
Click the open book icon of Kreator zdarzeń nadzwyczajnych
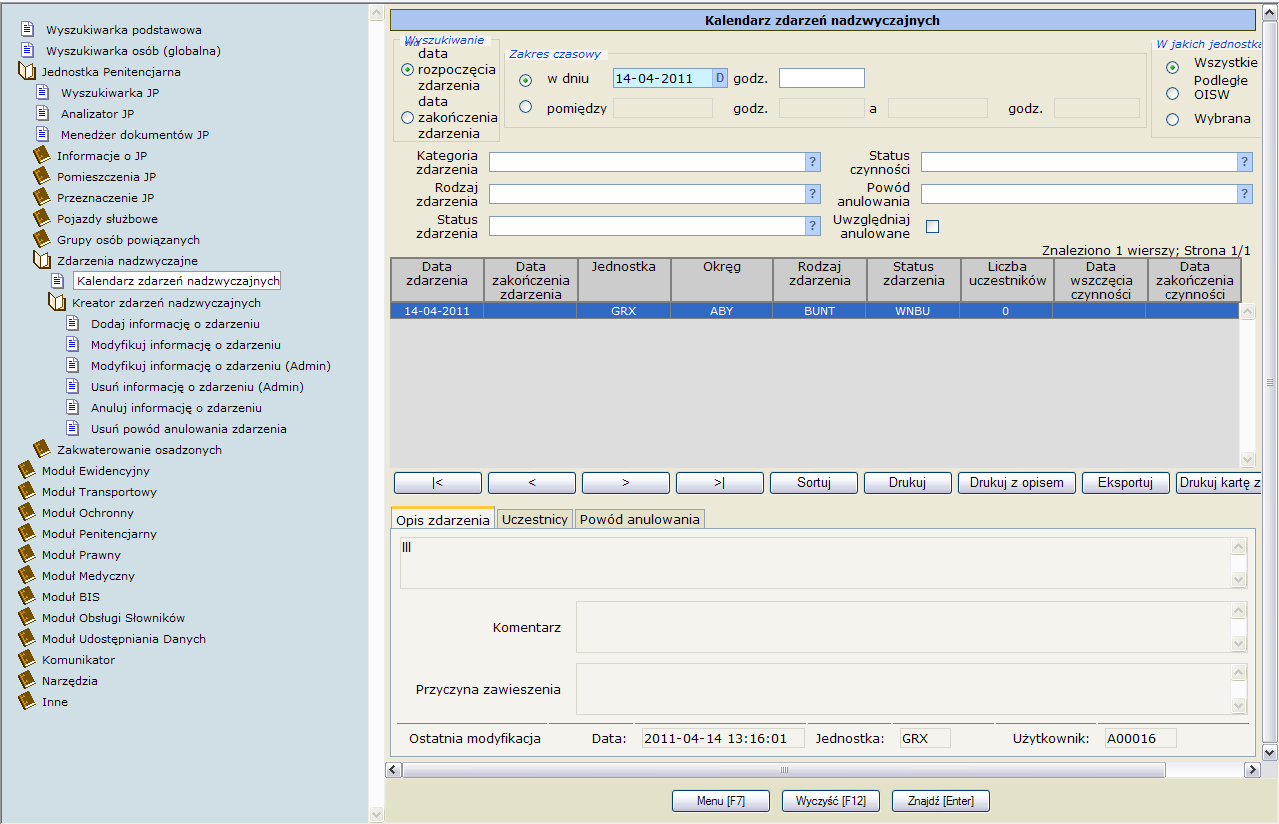pyautogui.click(x=57, y=302)
